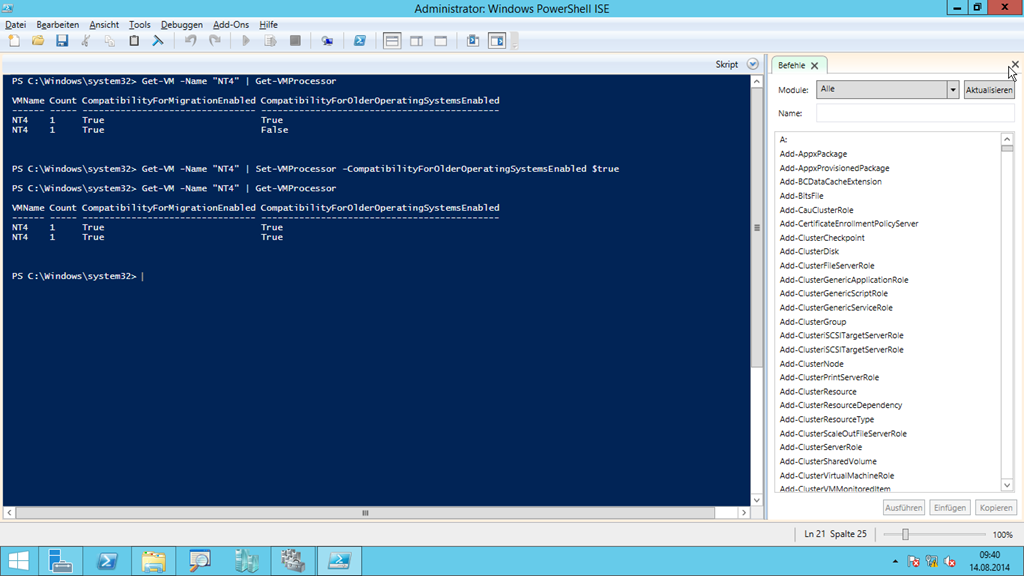Maximize the script pane layout

441,41
